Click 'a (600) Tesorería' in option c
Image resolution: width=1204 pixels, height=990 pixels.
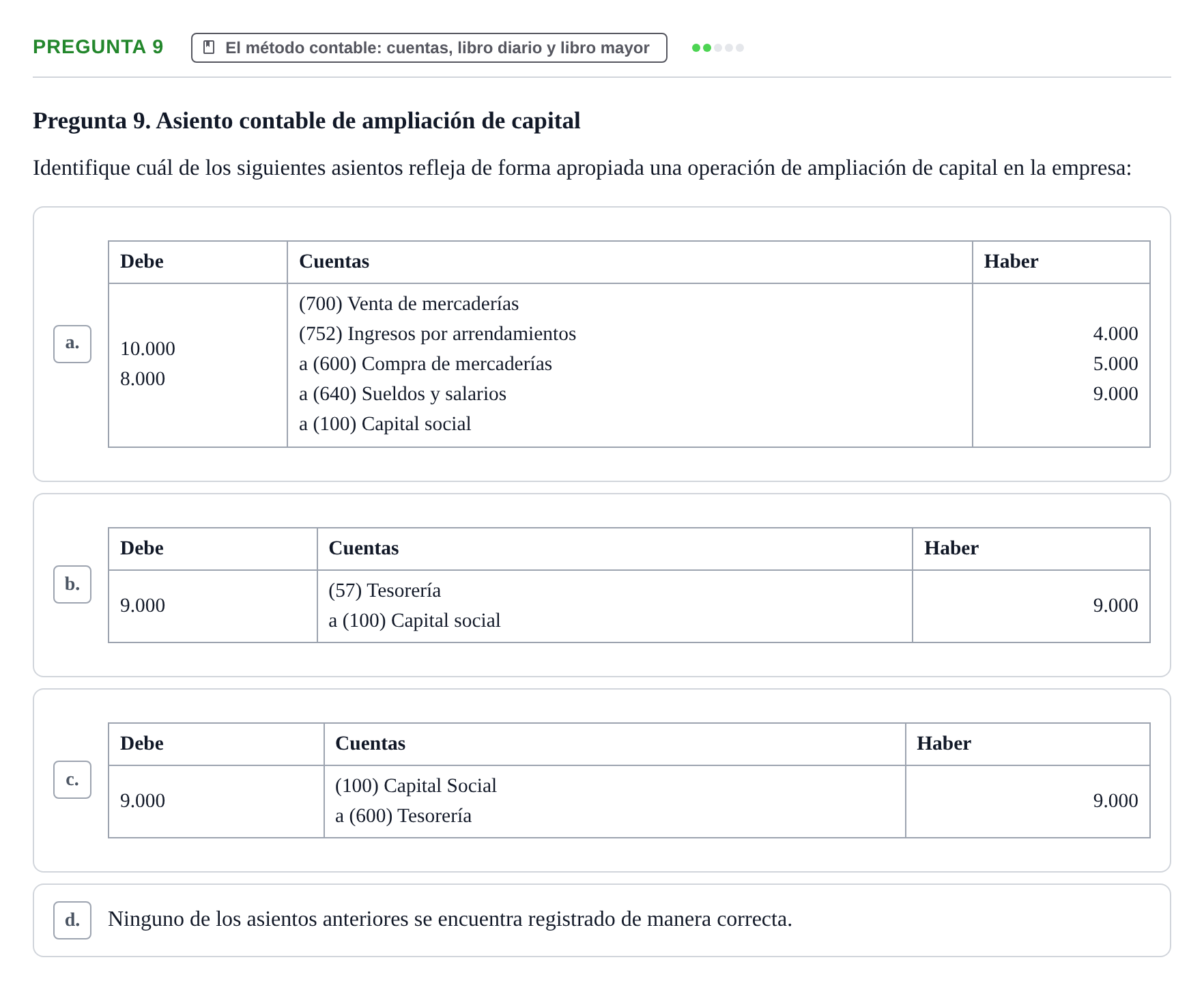(403, 816)
